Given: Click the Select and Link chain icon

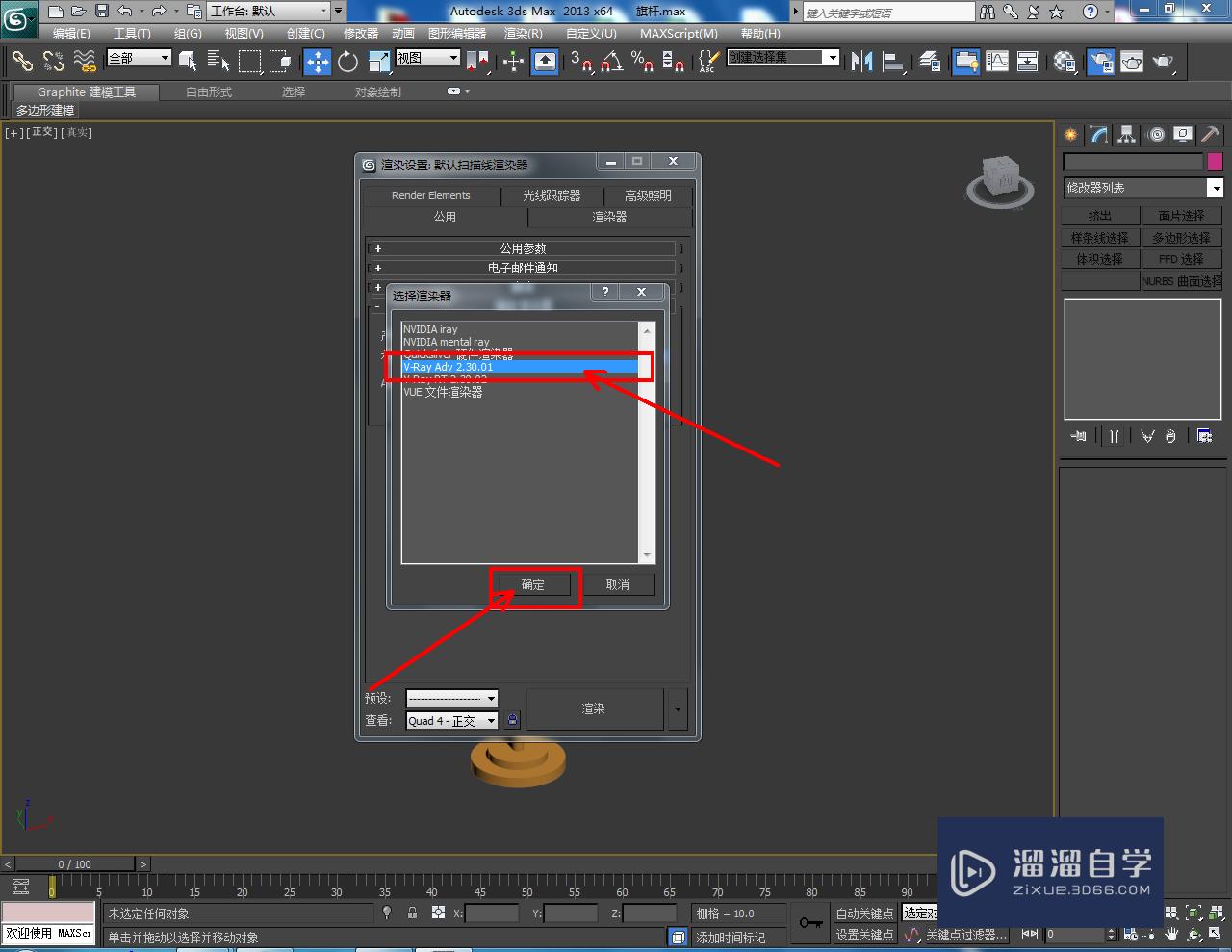Looking at the screenshot, I should [22, 62].
